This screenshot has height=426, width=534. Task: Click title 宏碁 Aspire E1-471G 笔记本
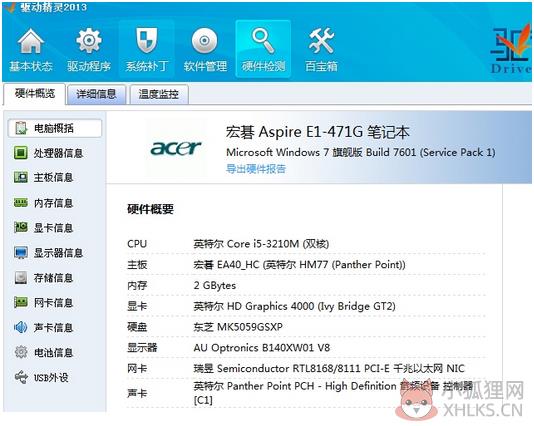[x=317, y=132]
